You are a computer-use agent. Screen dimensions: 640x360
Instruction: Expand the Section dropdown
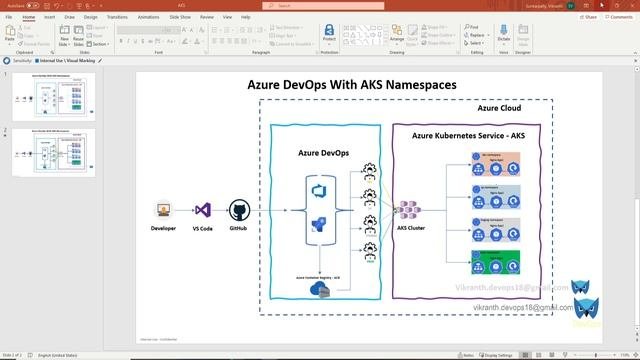click(98, 44)
